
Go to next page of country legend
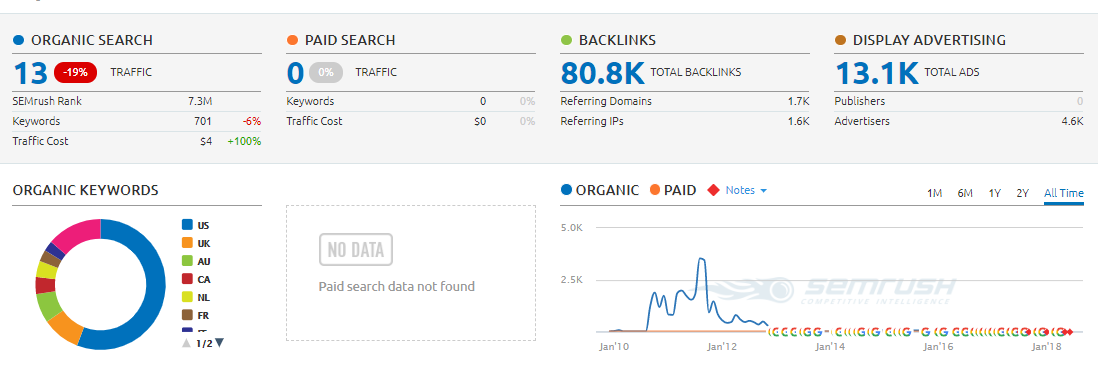(219, 343)
